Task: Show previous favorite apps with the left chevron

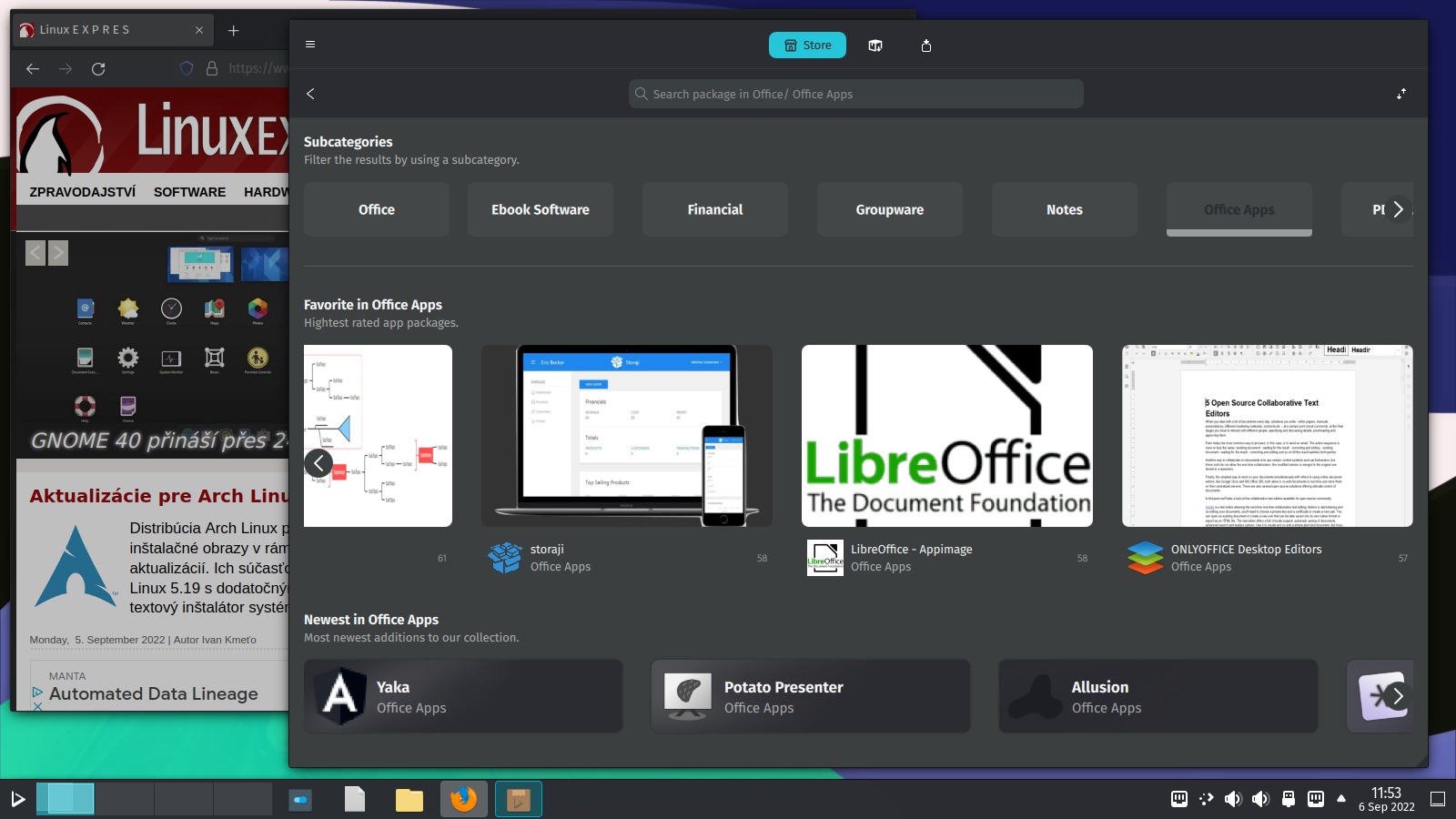Action: 318,463
